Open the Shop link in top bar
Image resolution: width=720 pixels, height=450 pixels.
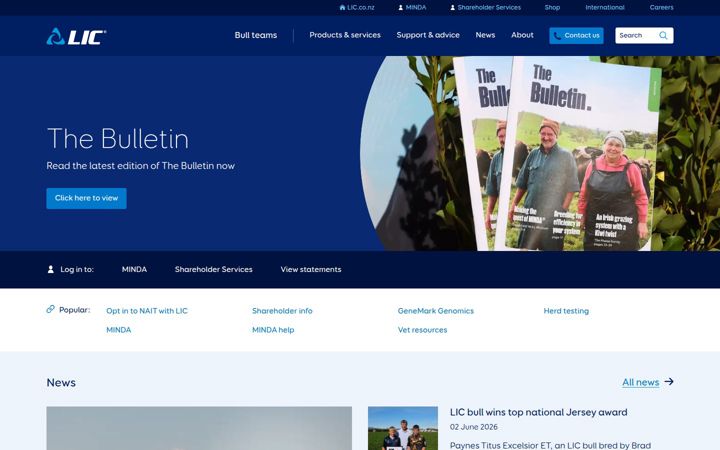pyautogui.click(x=552, y=7)
